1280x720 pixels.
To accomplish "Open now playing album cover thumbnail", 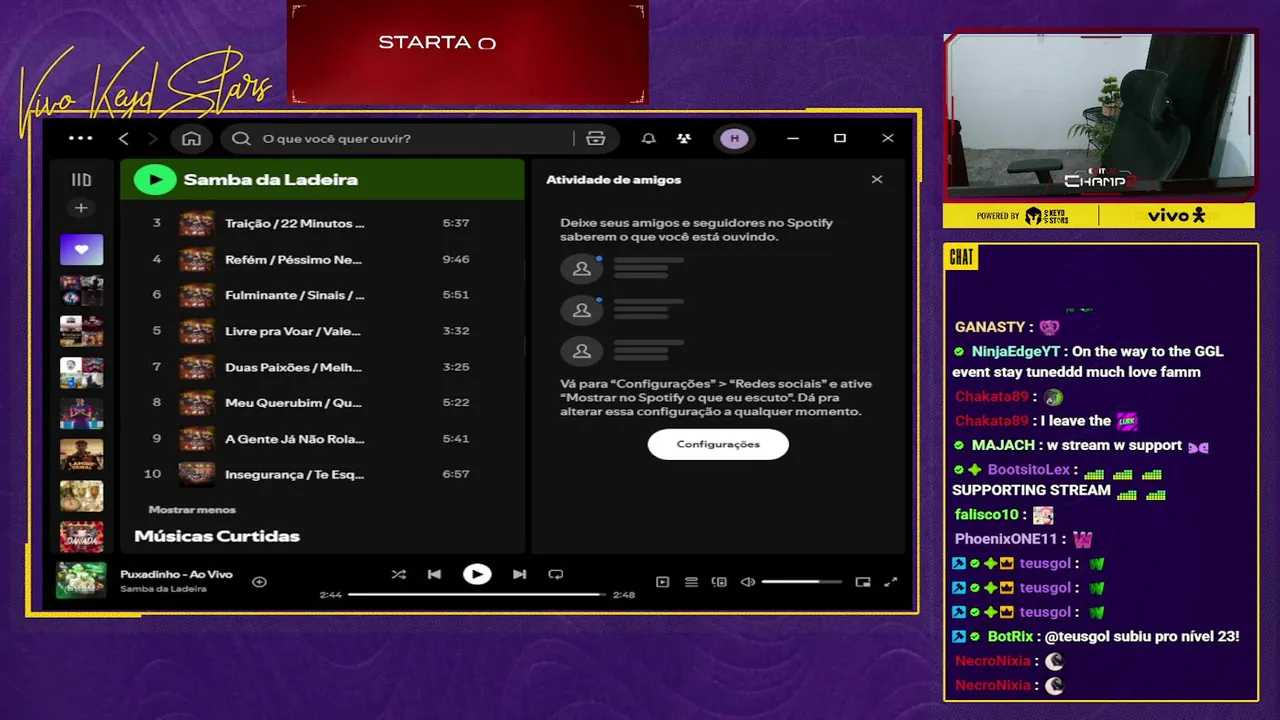I will point(81,580).
